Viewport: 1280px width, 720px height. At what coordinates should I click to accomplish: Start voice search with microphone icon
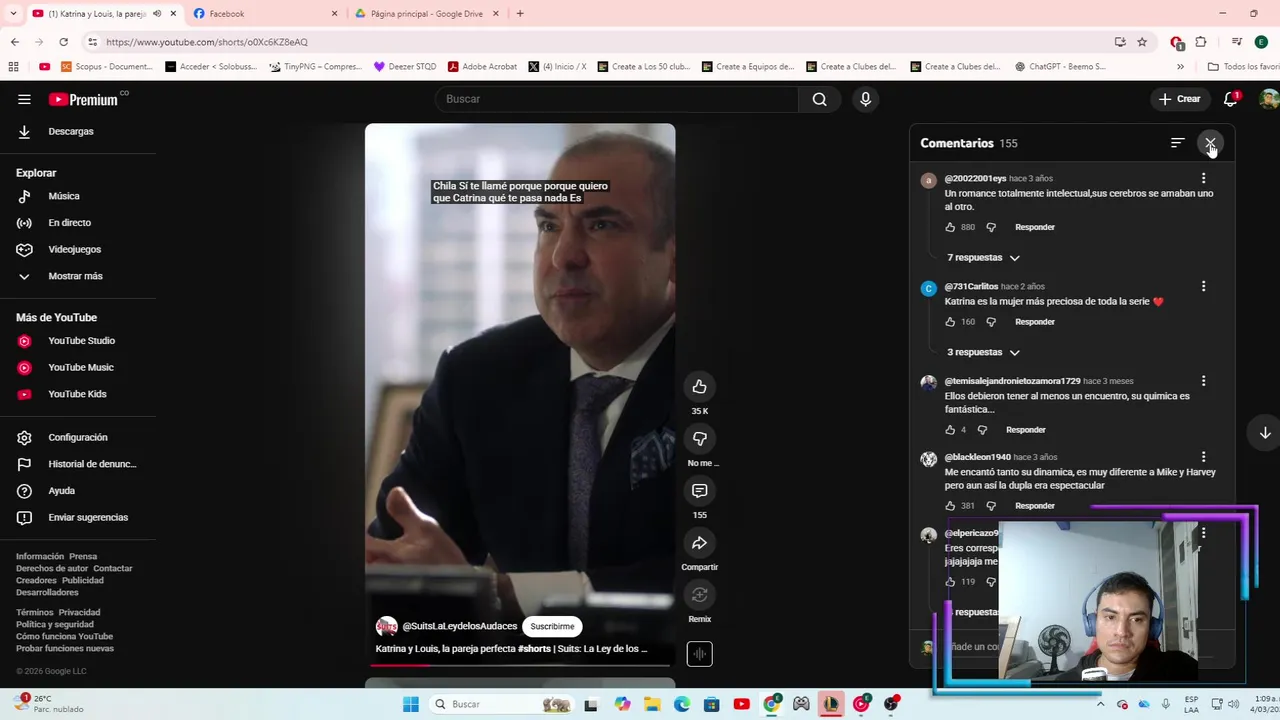click(866, 99)
